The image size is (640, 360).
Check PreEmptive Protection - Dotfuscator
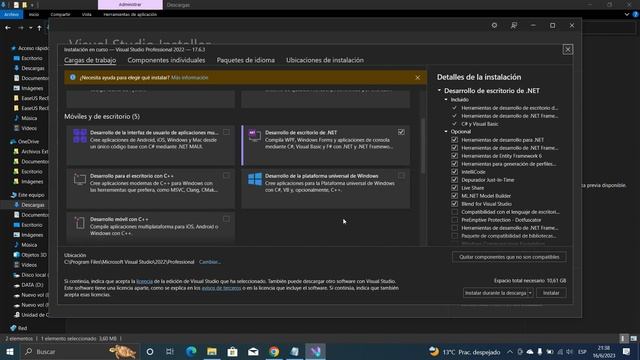pos(454,220)
